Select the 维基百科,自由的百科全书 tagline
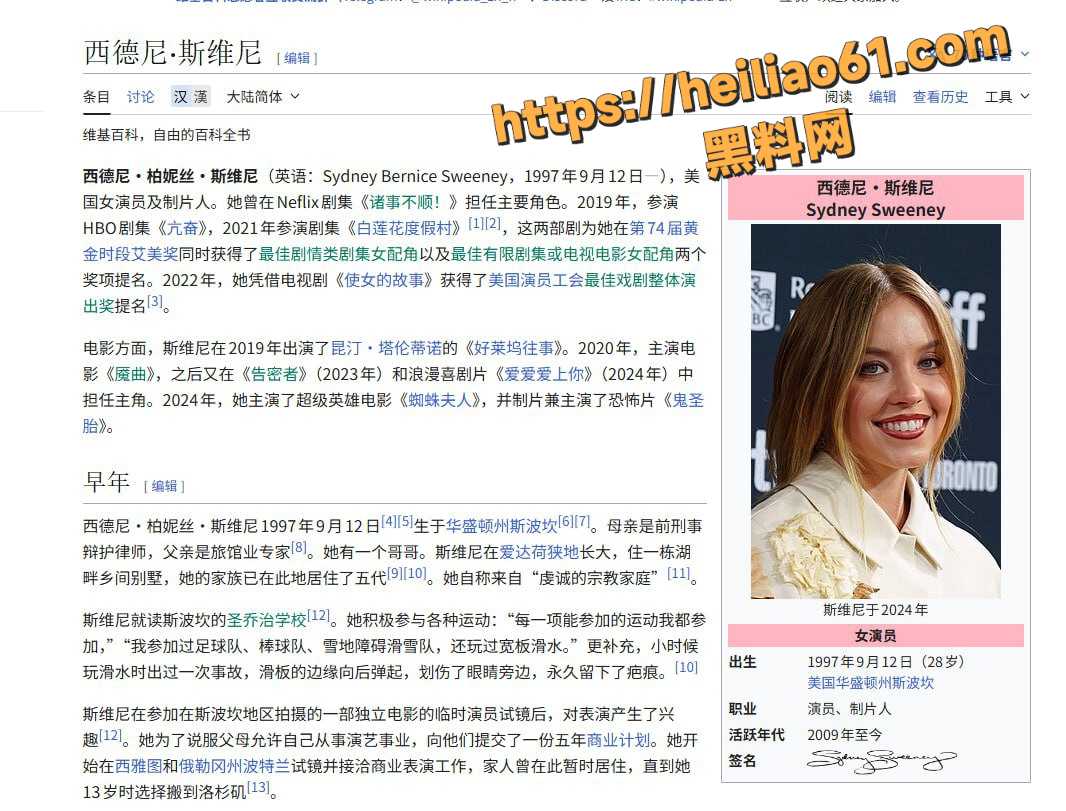This screenshot has width=1066, height=811. point(167,135)
